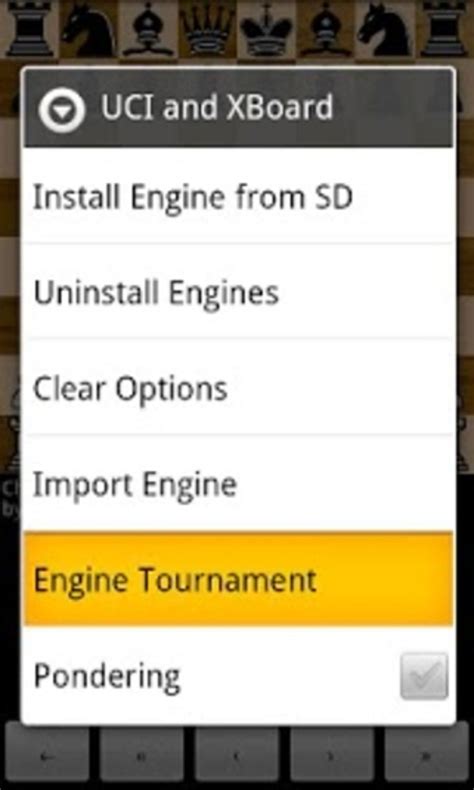
Task: Click the UCI and XBoard dialog title
Action: 217,107
